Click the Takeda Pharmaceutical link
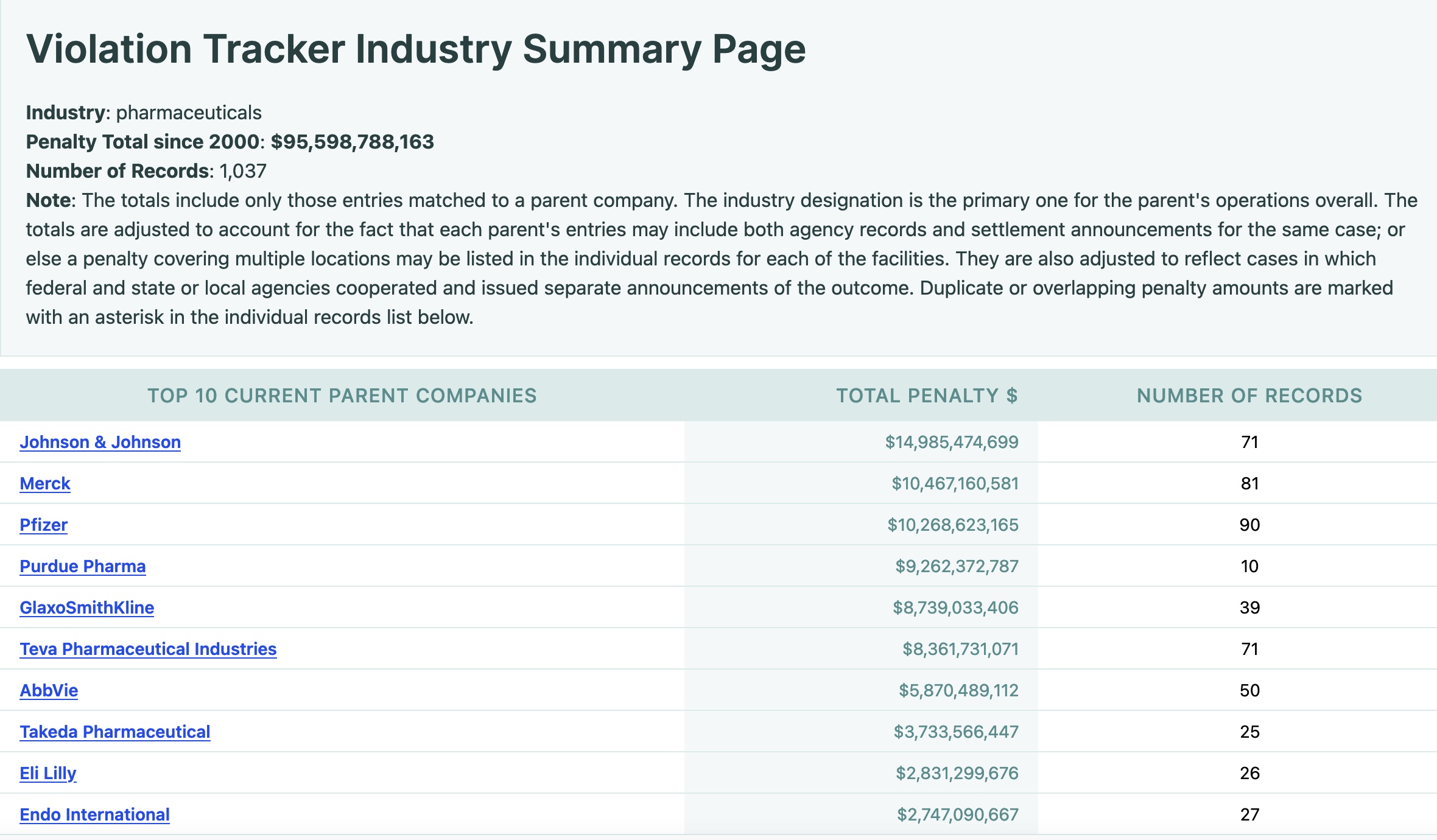 pos(114,732)
